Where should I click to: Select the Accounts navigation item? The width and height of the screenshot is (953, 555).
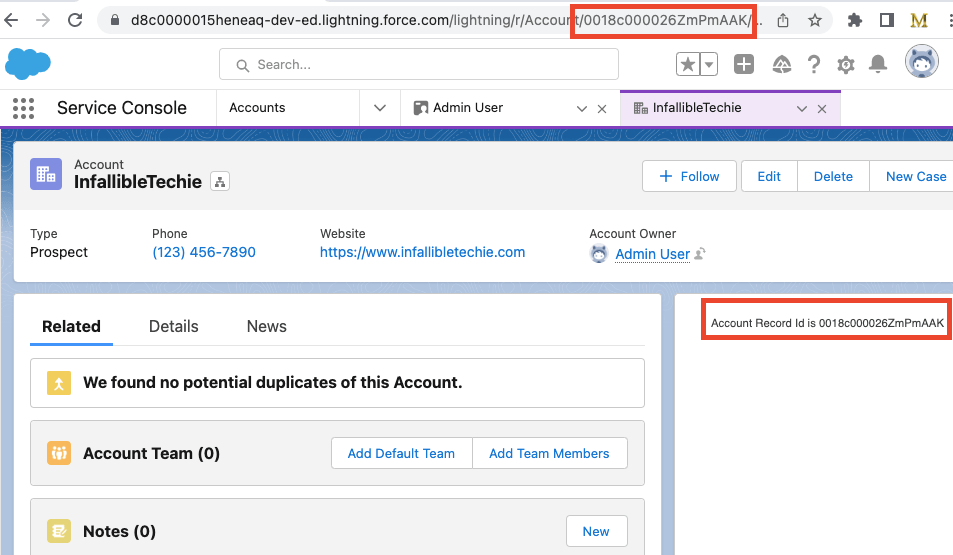pos(257,108)
